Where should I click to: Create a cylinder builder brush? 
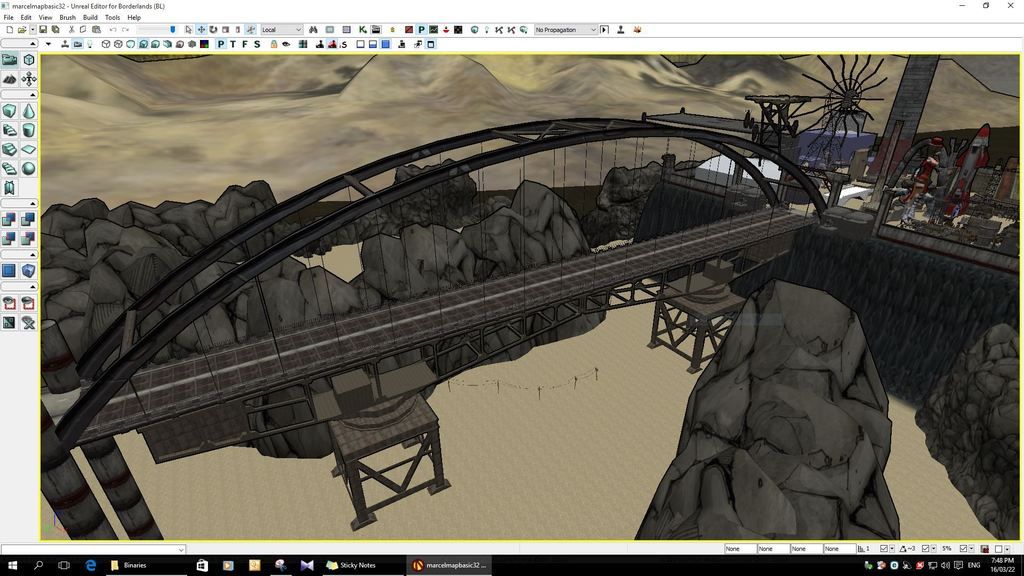[x=29, y=131]
